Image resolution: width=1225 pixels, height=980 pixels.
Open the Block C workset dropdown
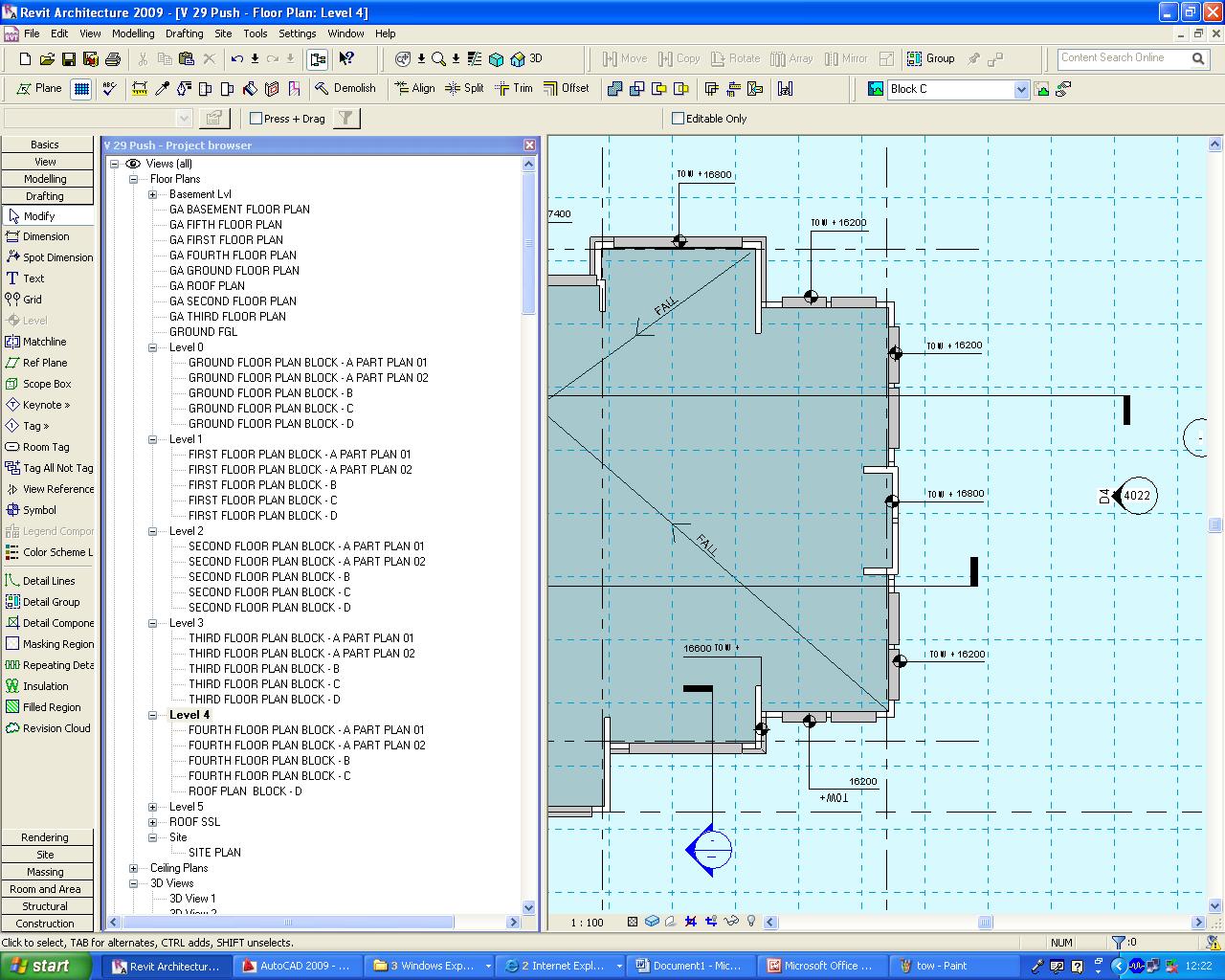[1020, 89]
